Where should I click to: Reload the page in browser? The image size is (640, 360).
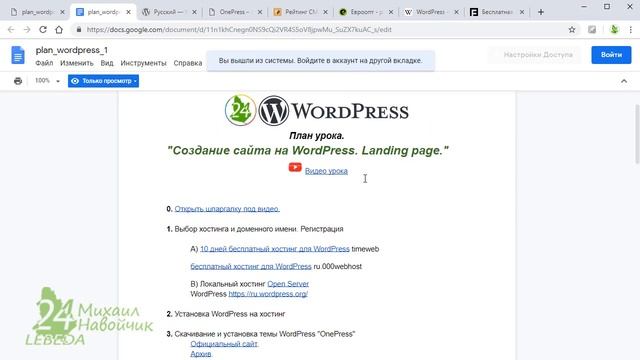(43, 29)
